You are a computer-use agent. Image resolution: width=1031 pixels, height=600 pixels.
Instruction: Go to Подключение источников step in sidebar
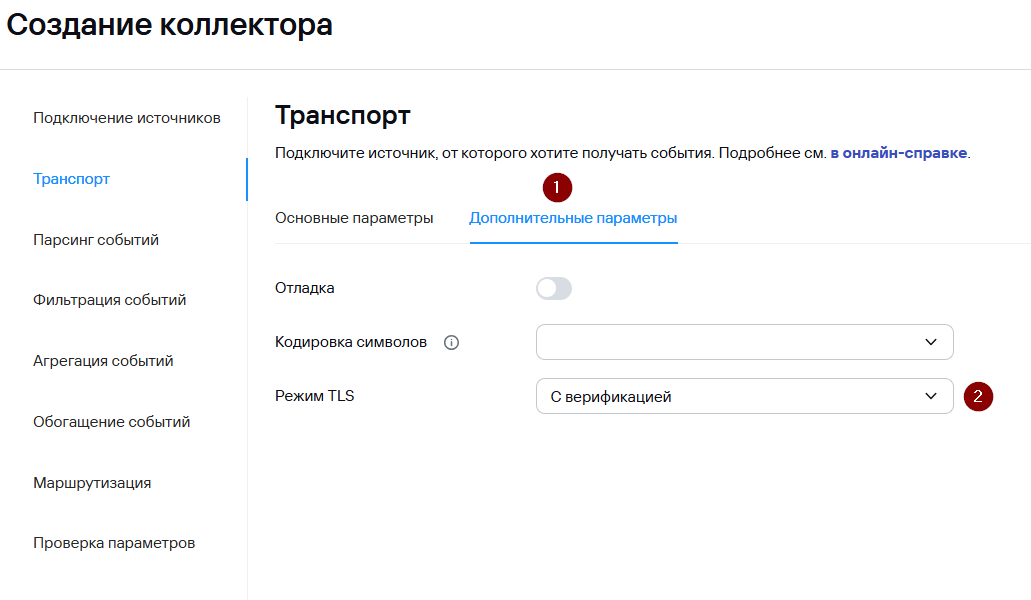[127, 118]
